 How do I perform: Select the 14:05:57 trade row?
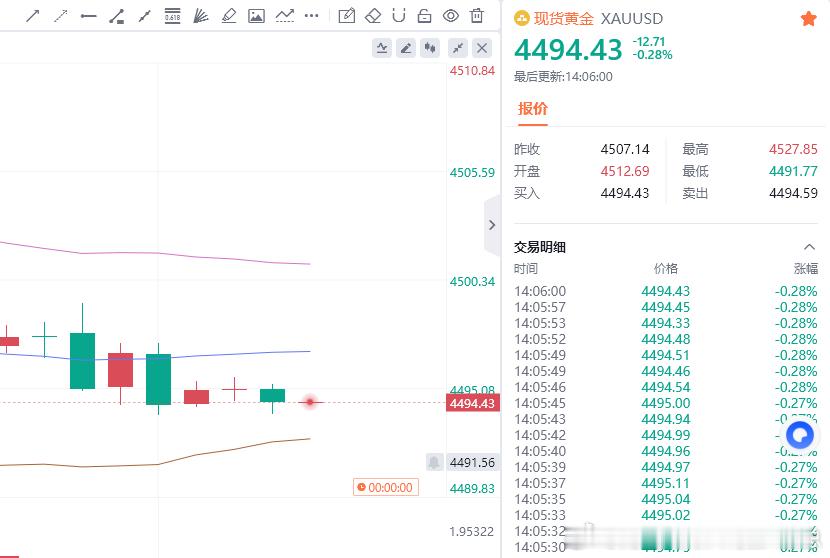[x=665, y=307]
